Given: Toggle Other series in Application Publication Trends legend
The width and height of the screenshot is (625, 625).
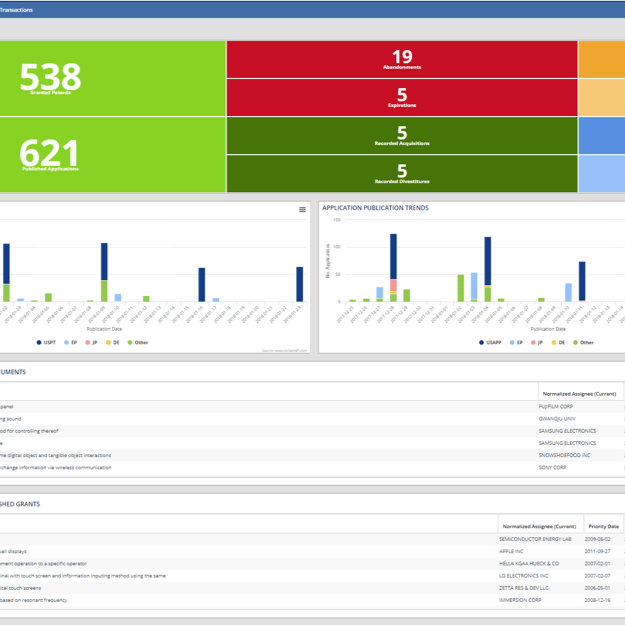Looking at the screenshot, I should [583, 342].
